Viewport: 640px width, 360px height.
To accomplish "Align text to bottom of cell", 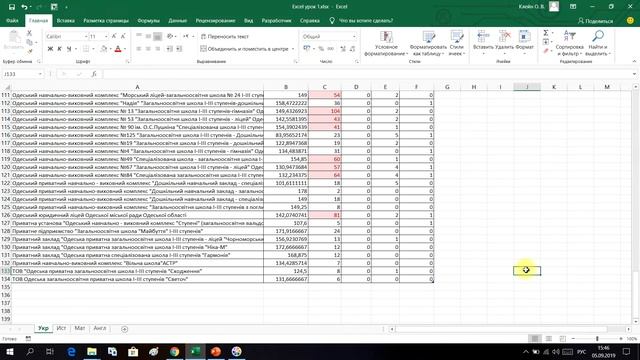I will [158, 36].
